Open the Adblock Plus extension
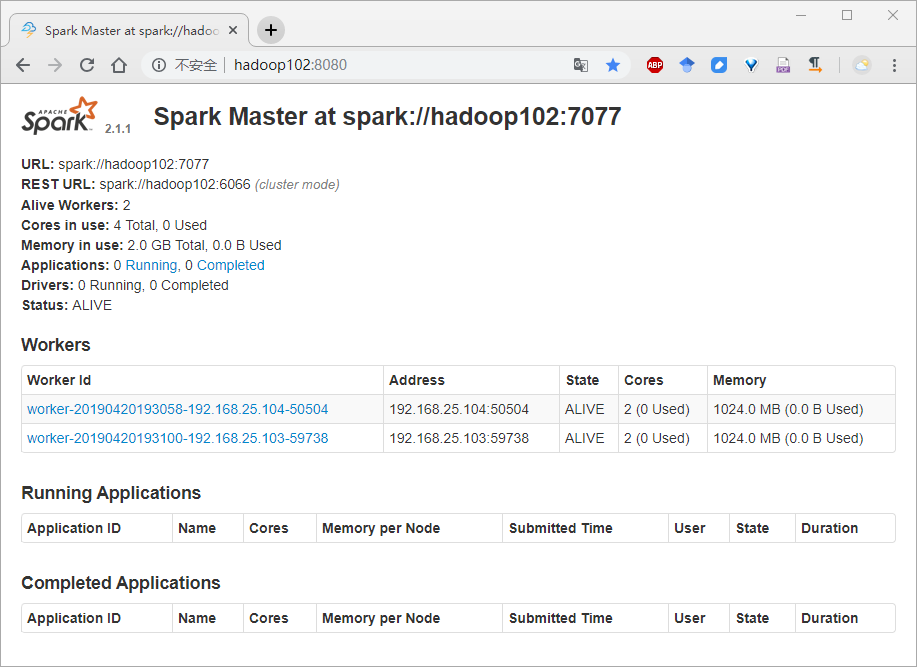The image size is (917, 667). (655, 65)
